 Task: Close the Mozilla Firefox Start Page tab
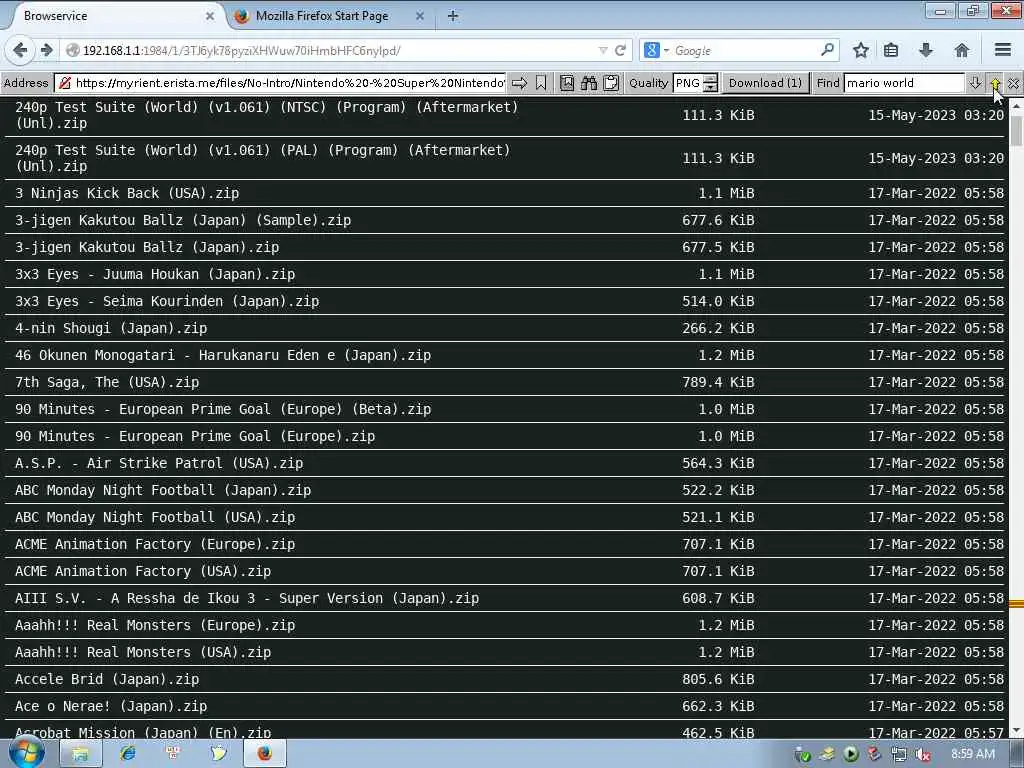[420, 16]
